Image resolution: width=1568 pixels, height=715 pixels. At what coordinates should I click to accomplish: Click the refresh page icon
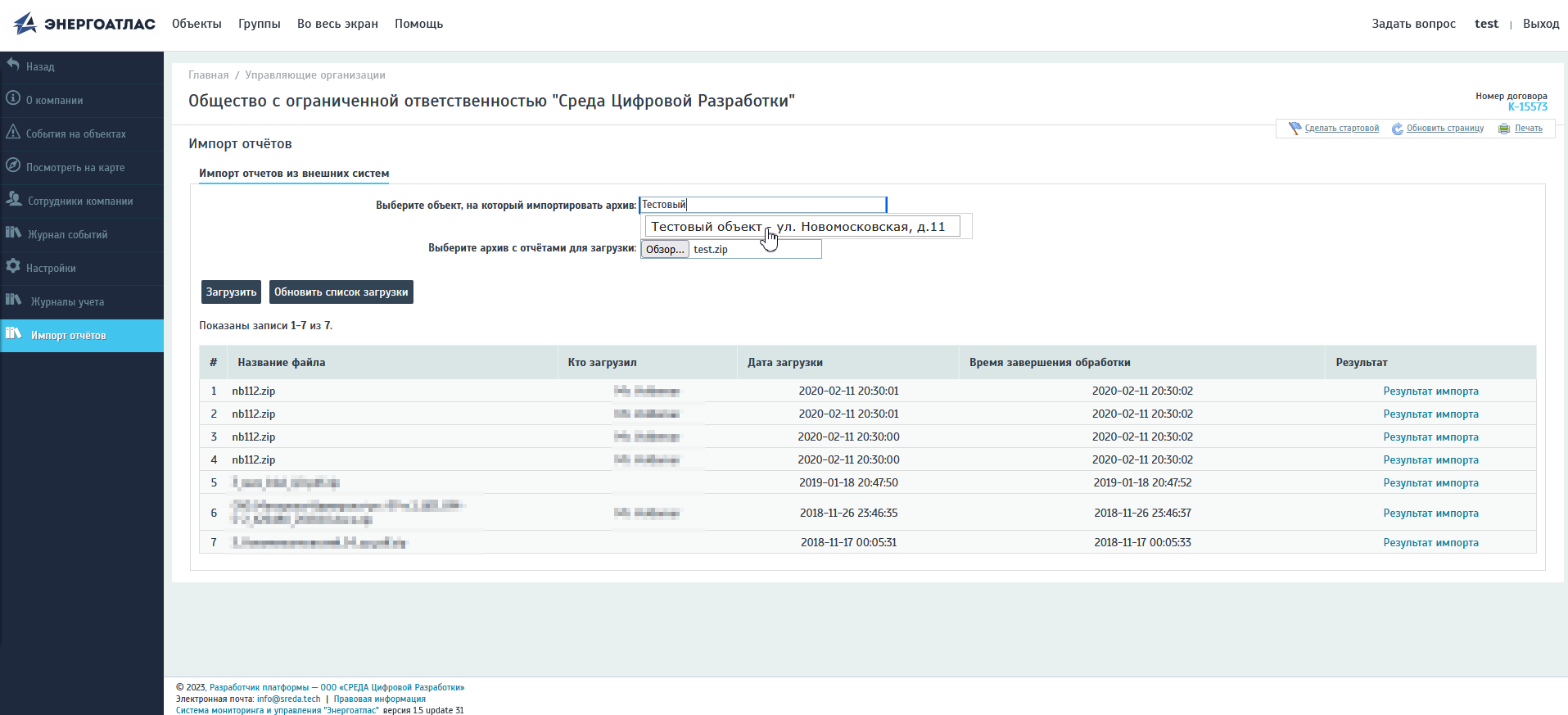tap(1398, 129)
